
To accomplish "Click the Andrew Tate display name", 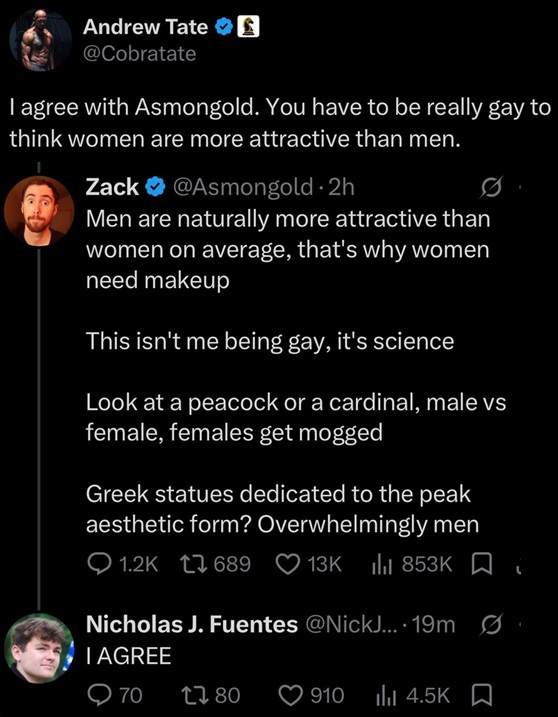I will click(x=145, y=27).
